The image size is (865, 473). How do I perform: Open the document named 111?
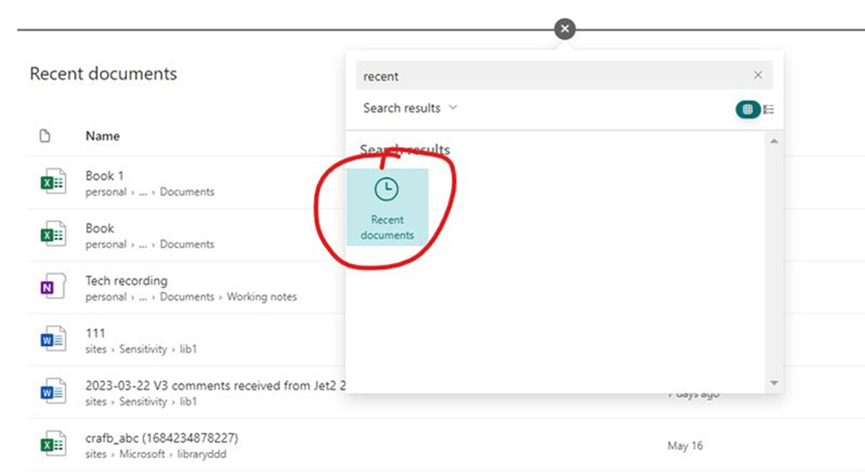coord(95,333)
